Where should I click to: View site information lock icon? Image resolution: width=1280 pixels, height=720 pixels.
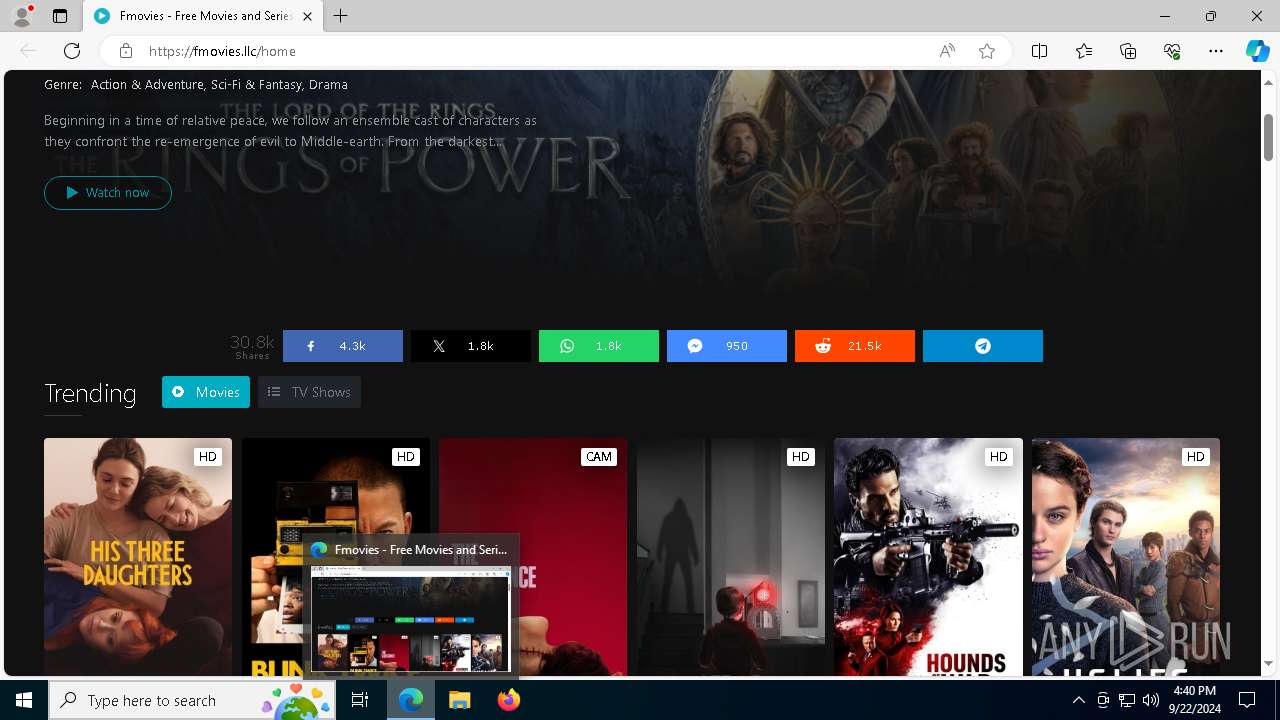pyautogui.click(x=125, y=51)
